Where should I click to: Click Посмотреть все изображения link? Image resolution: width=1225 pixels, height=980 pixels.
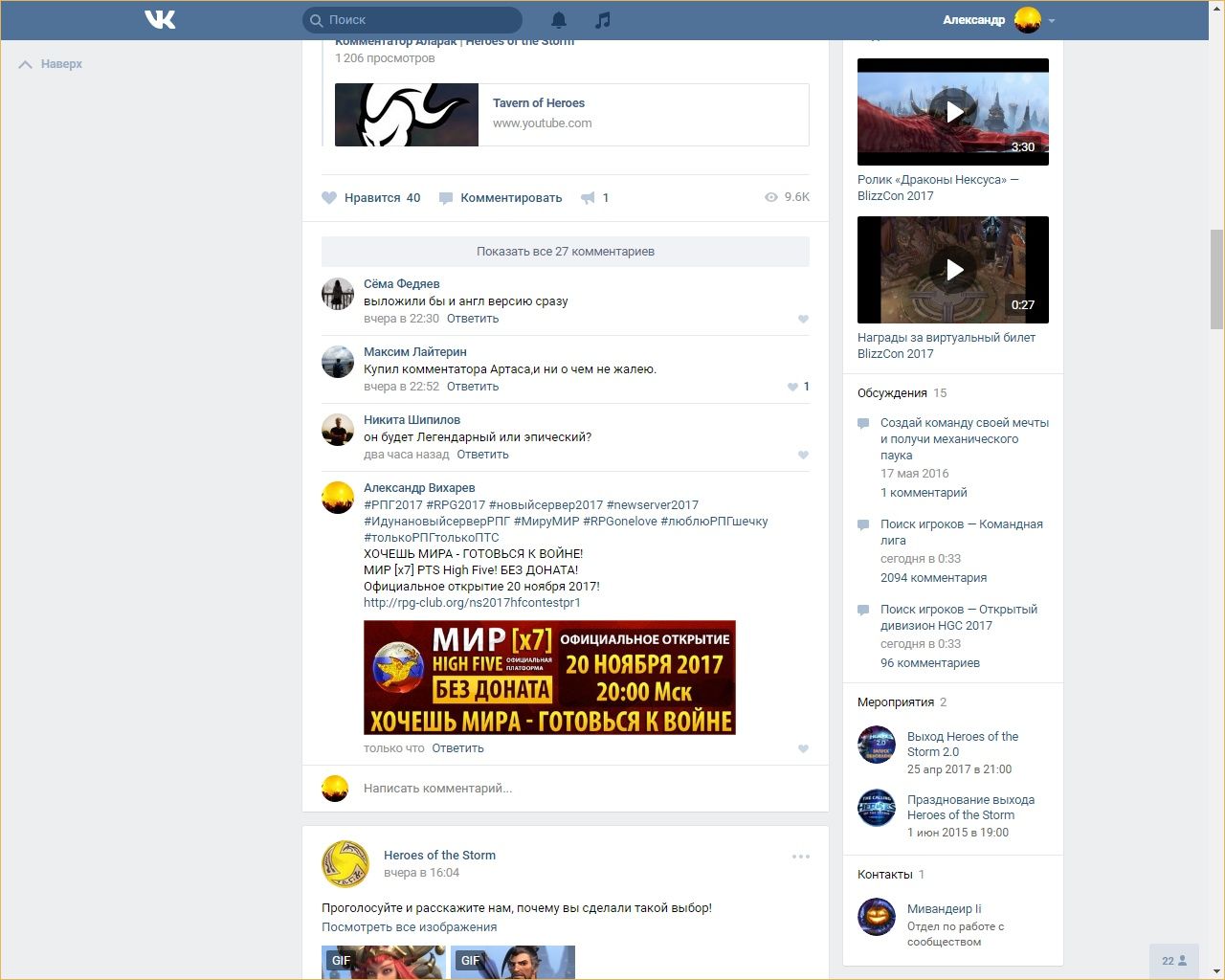pos(410,927)
